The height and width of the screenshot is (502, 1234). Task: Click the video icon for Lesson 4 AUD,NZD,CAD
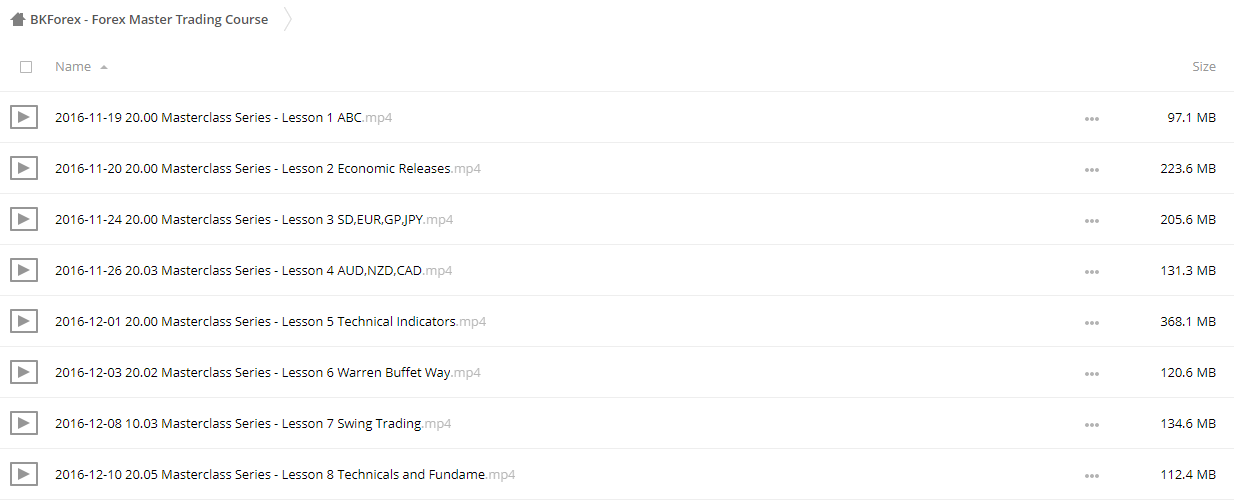24,270
